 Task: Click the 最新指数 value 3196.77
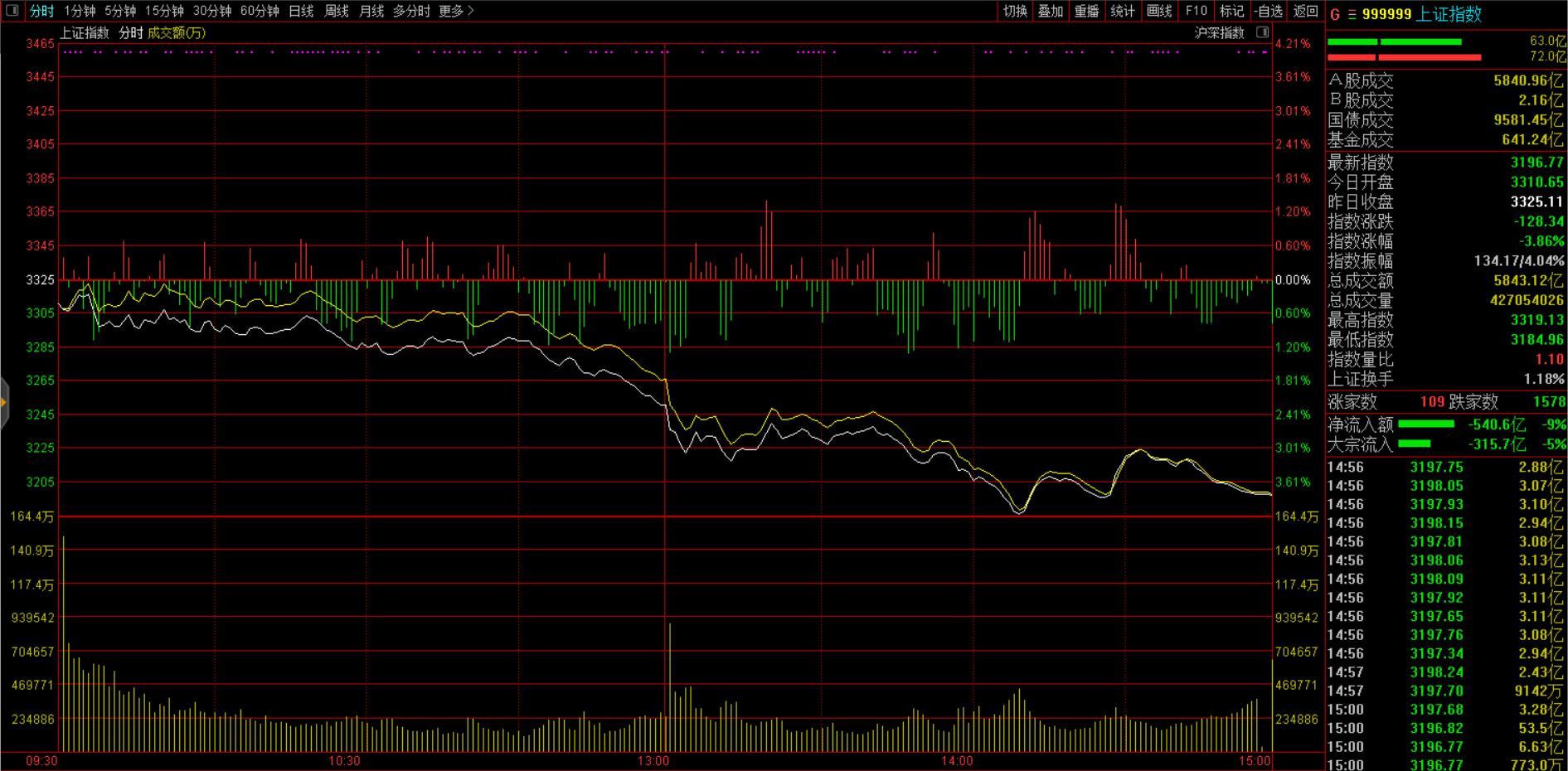(x=1536, y=162)
